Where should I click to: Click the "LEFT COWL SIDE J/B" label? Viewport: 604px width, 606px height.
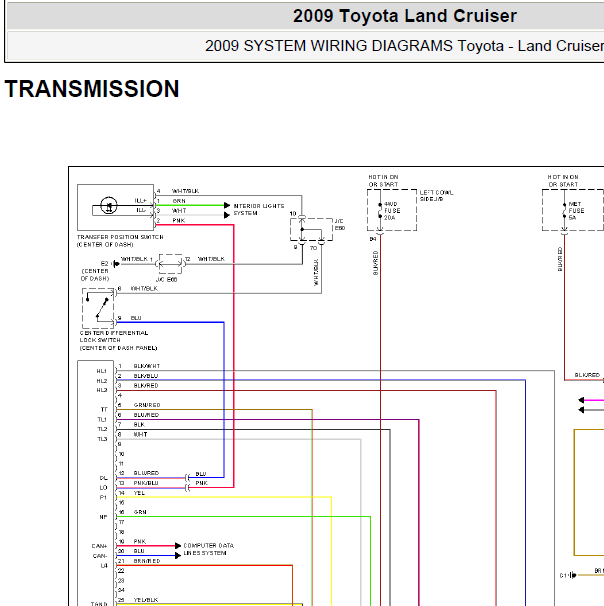point(437,196)
